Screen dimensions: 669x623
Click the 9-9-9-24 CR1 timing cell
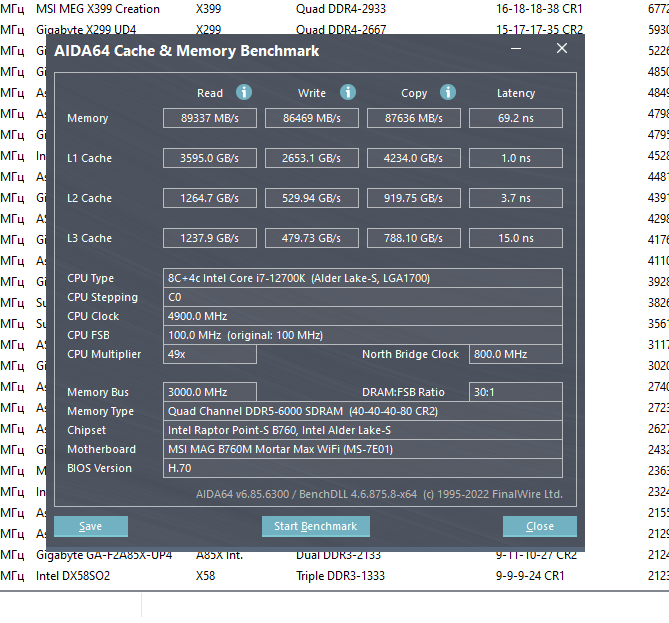coord(530,576)
